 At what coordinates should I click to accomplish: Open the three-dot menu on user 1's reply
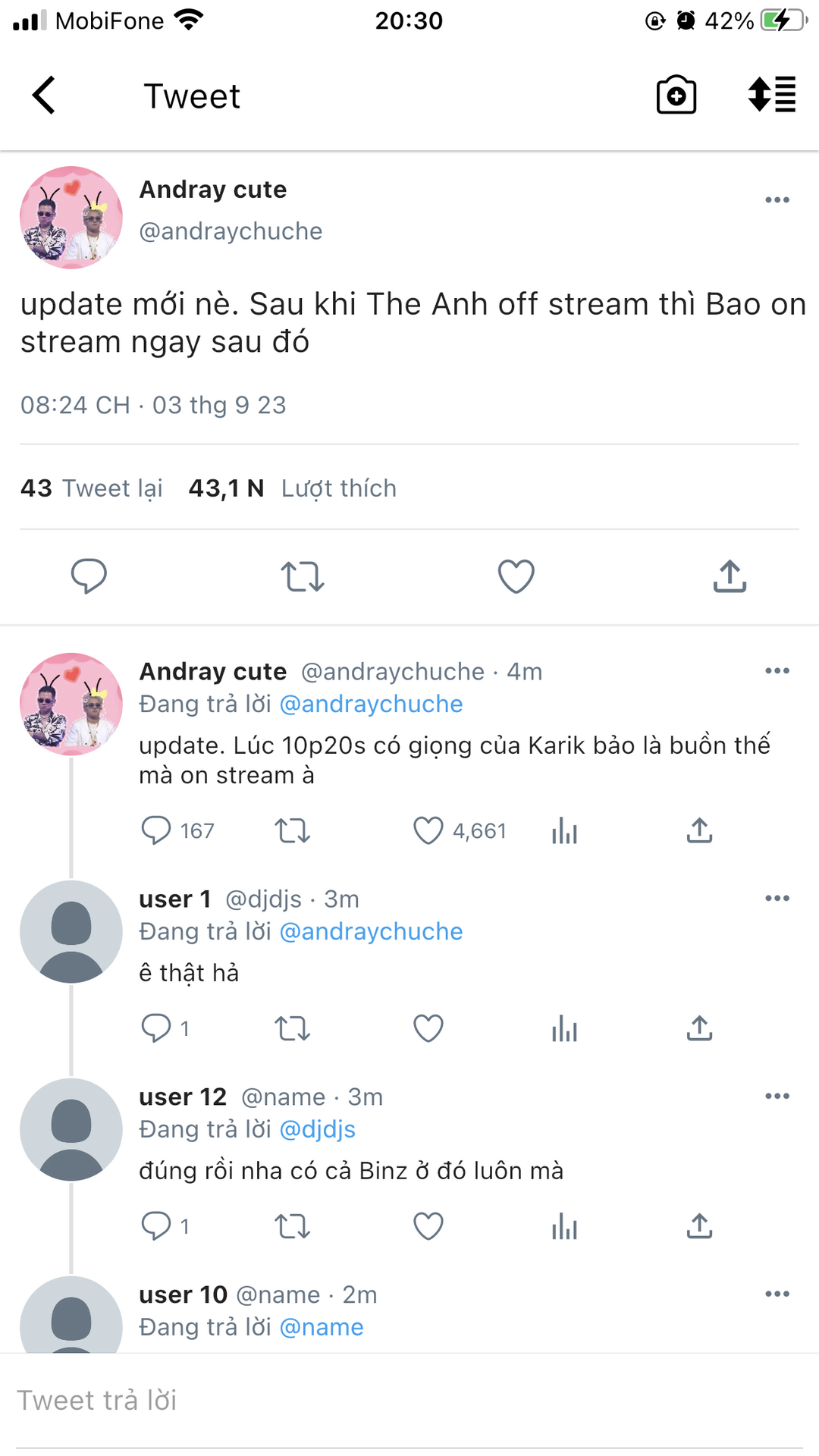777,899
